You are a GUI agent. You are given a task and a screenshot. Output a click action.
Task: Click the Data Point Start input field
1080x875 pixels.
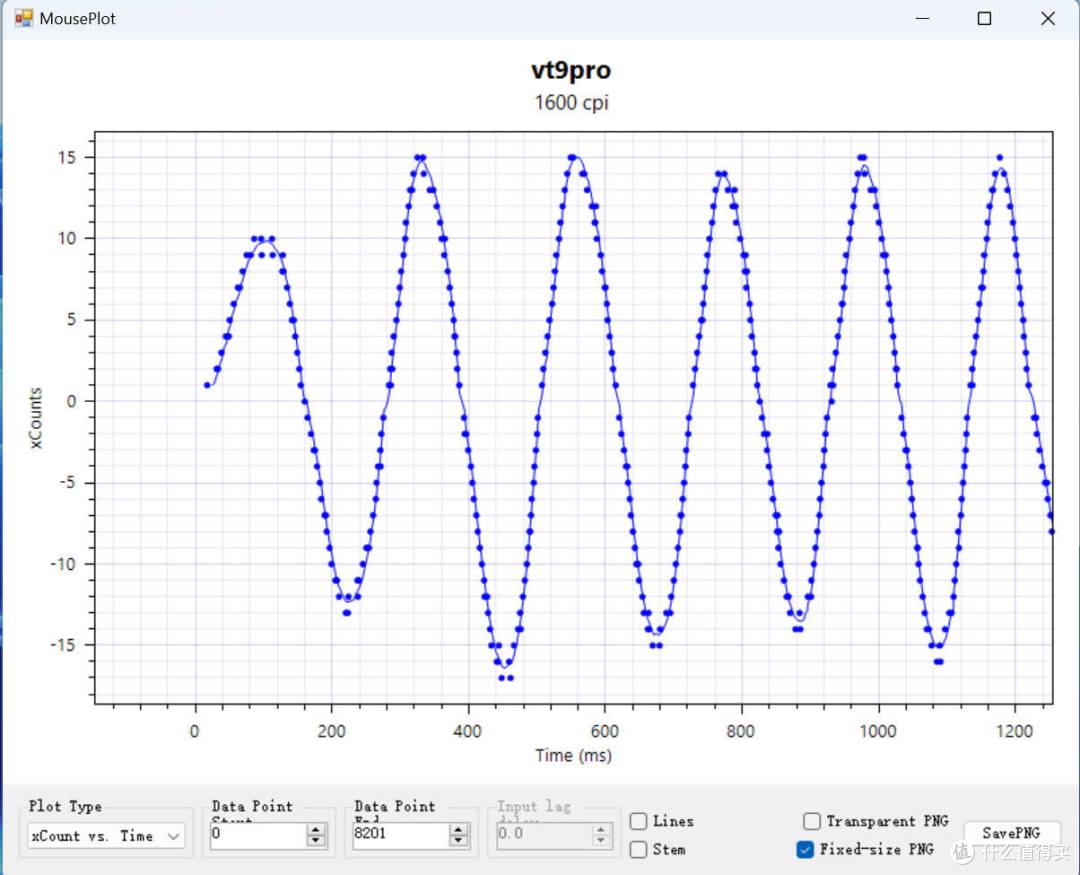pos(258,835)
